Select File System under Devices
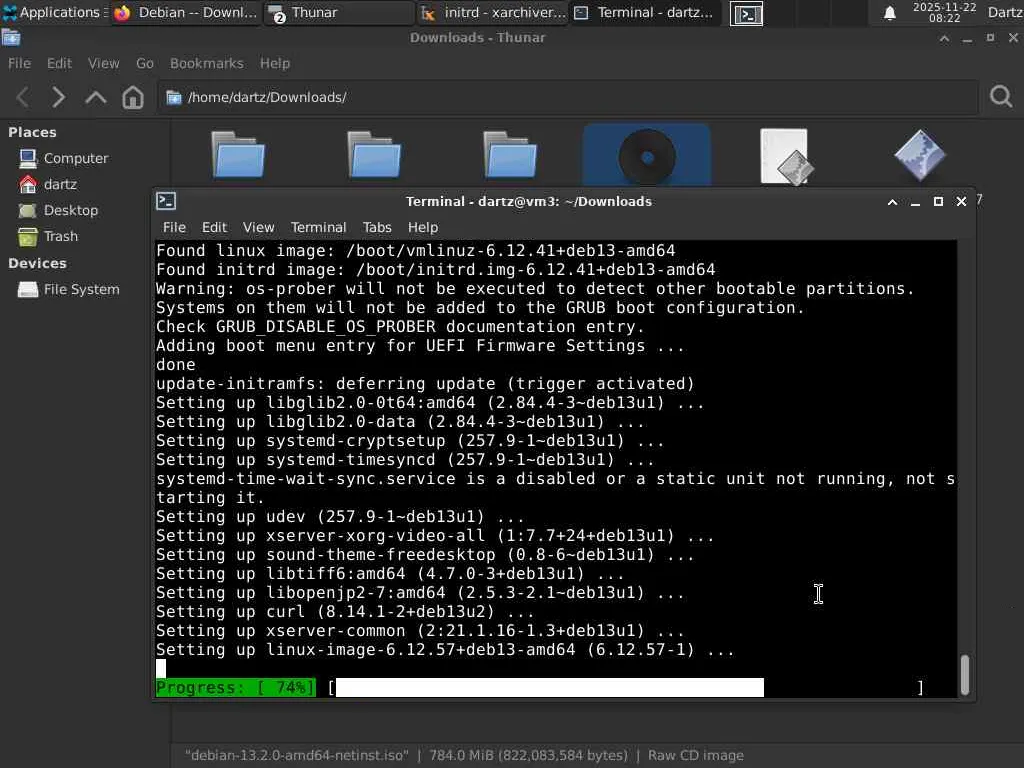This screenshot has height=768, width=1024. coord(69,289)
